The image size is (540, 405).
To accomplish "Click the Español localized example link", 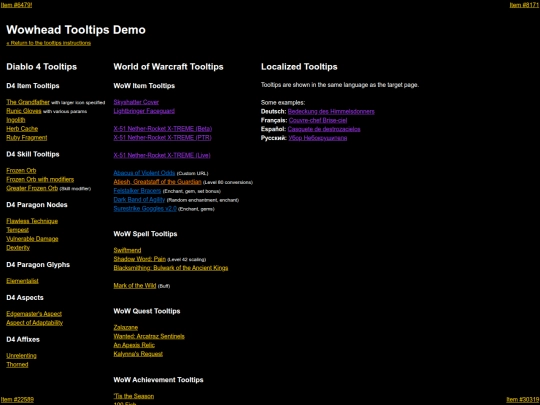I will coord(324,129).
